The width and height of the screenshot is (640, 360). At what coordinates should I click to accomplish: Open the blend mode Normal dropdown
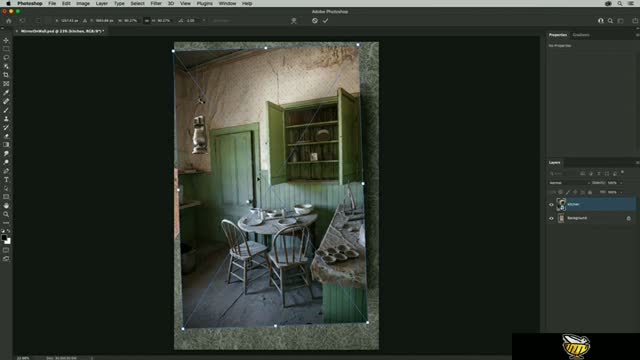pyautogui.click(x=569, y=183)
